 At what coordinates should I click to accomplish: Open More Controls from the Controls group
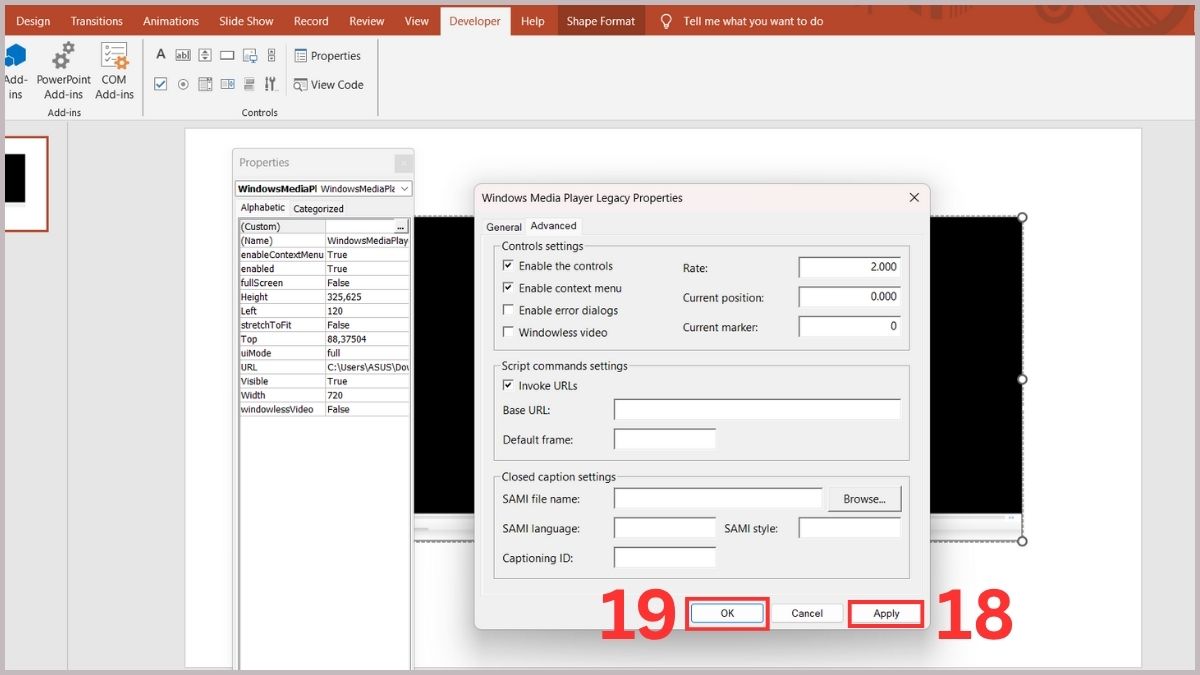tap(271, 84)
